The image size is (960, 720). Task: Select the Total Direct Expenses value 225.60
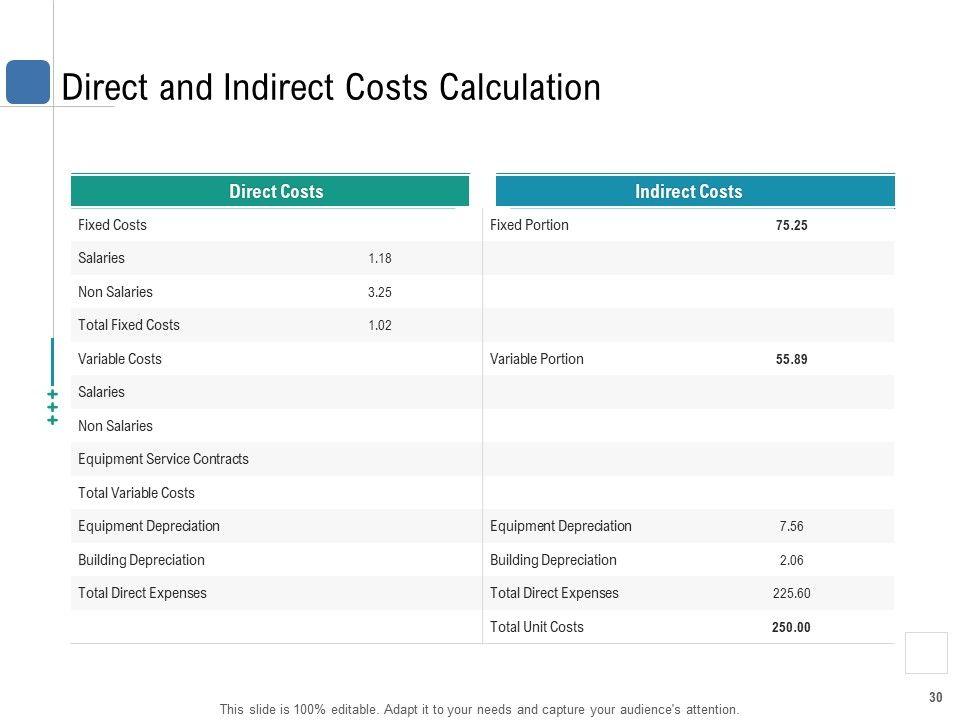791,594
